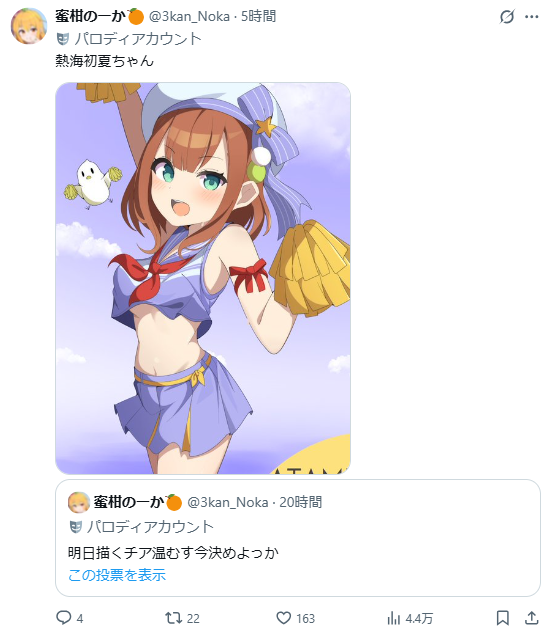Bookmark the post with bookmark icon

tap(503, 618)
